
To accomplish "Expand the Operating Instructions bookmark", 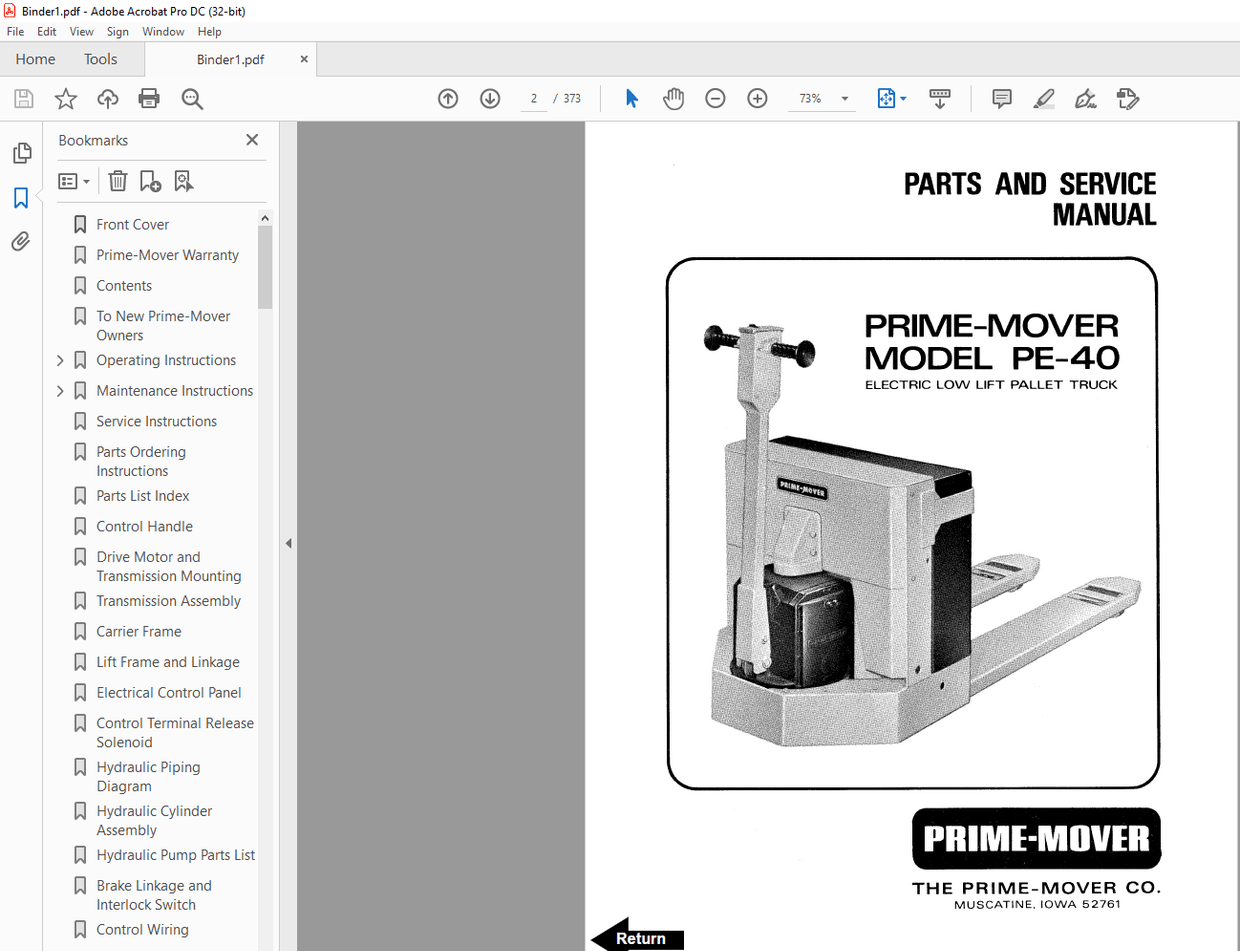I will pyautogui.click(x=60, y=360).
